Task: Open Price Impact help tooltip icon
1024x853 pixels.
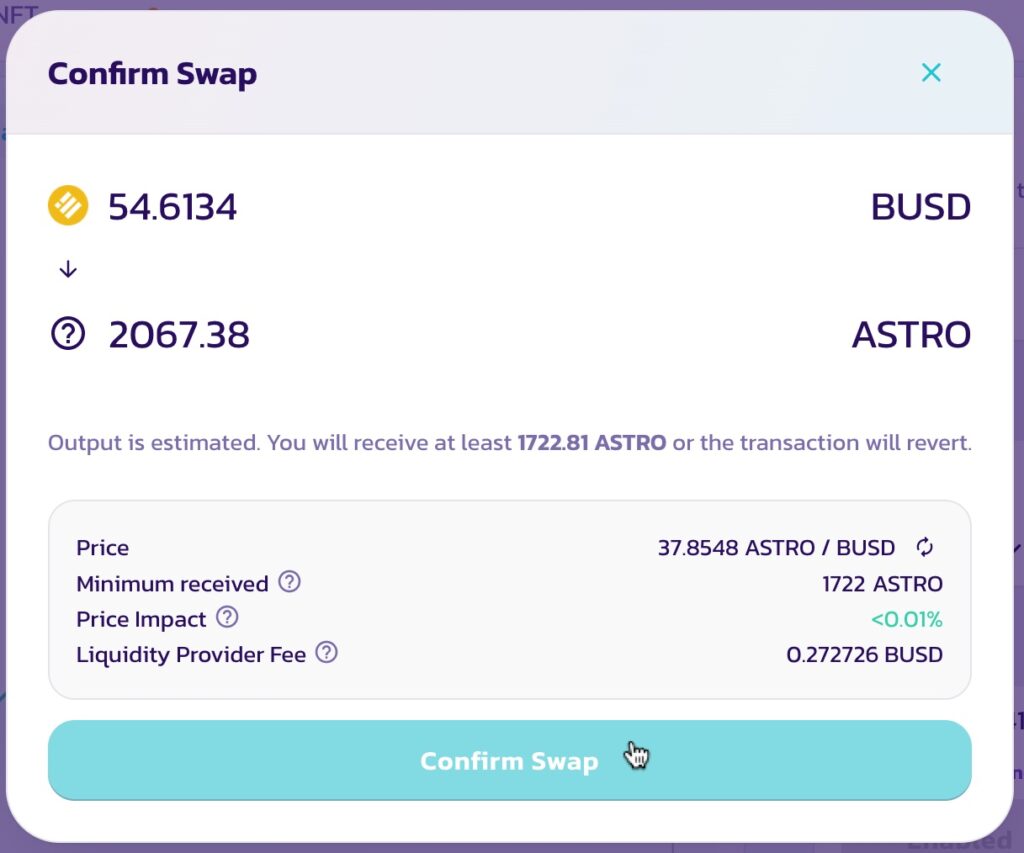Action: (x=227, y=617)
